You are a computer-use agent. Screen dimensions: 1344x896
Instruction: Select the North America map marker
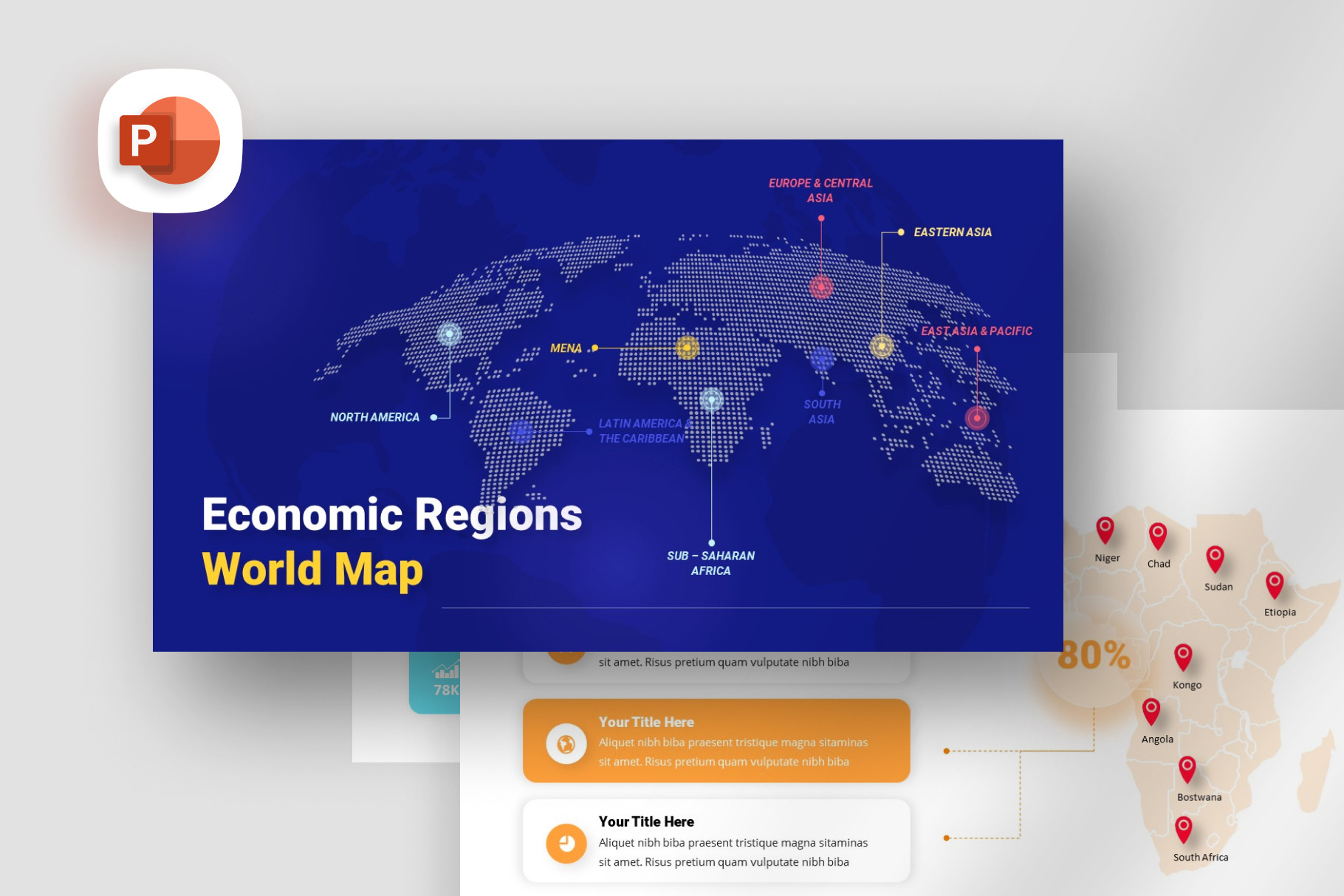pyautogui.click(x=449, y=334)
